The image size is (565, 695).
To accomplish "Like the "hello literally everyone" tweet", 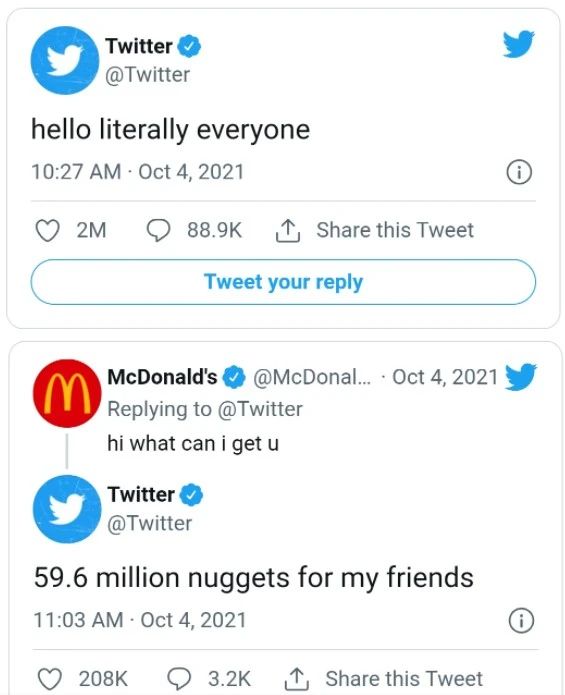I will 47,230.
